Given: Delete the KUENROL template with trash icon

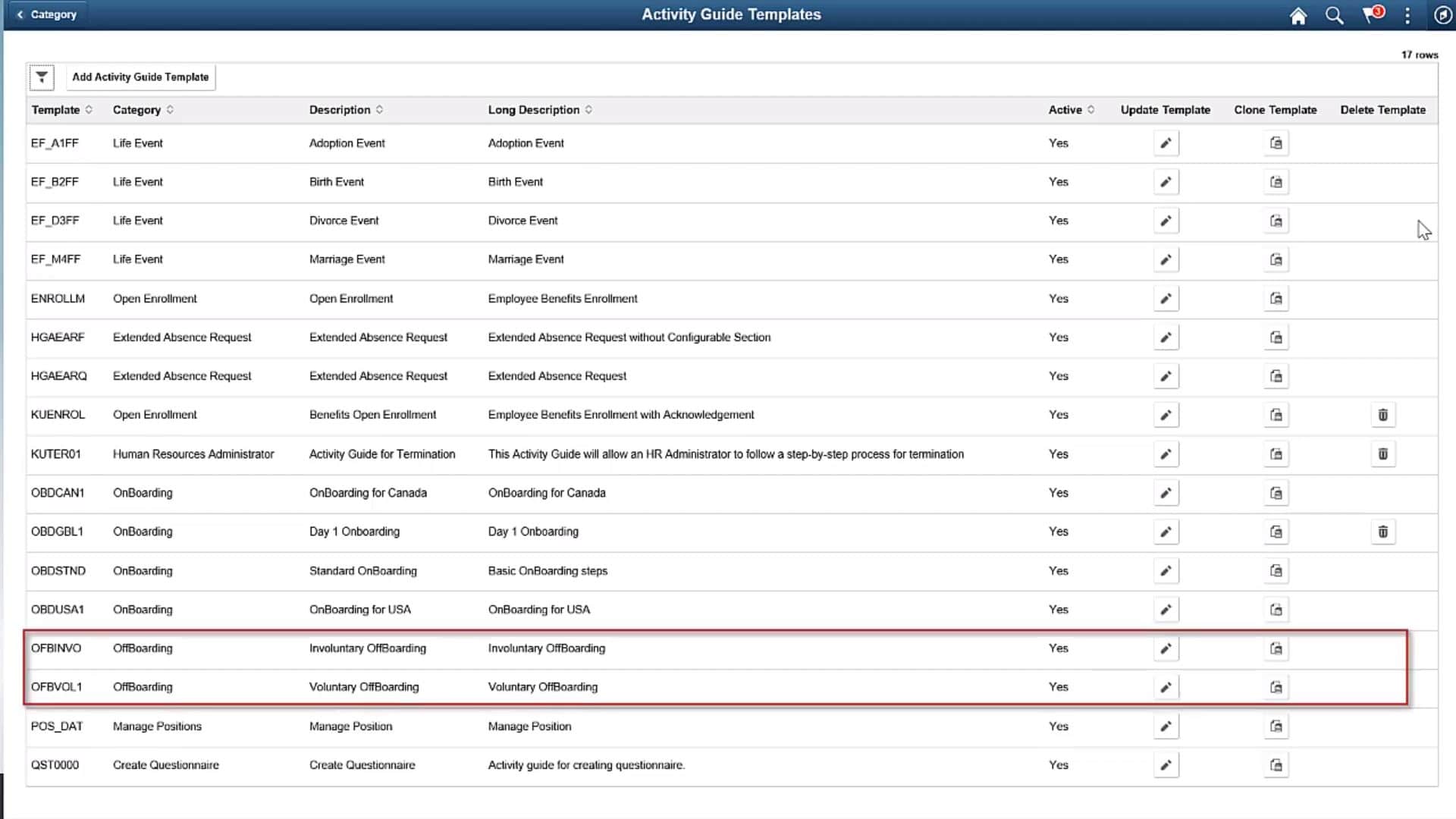Looking at the screenshot, I should (x=1382, y=415).
